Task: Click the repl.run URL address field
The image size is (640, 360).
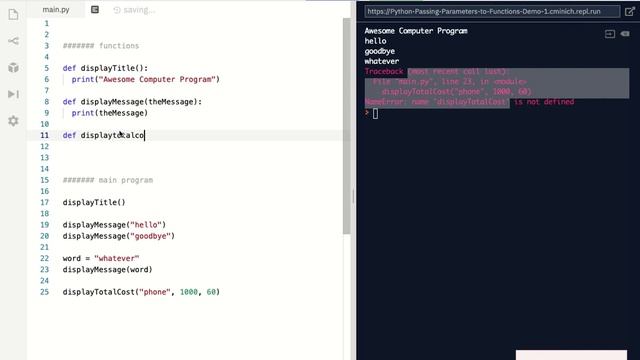Action: pyautogui.click(x=492, y=11)
